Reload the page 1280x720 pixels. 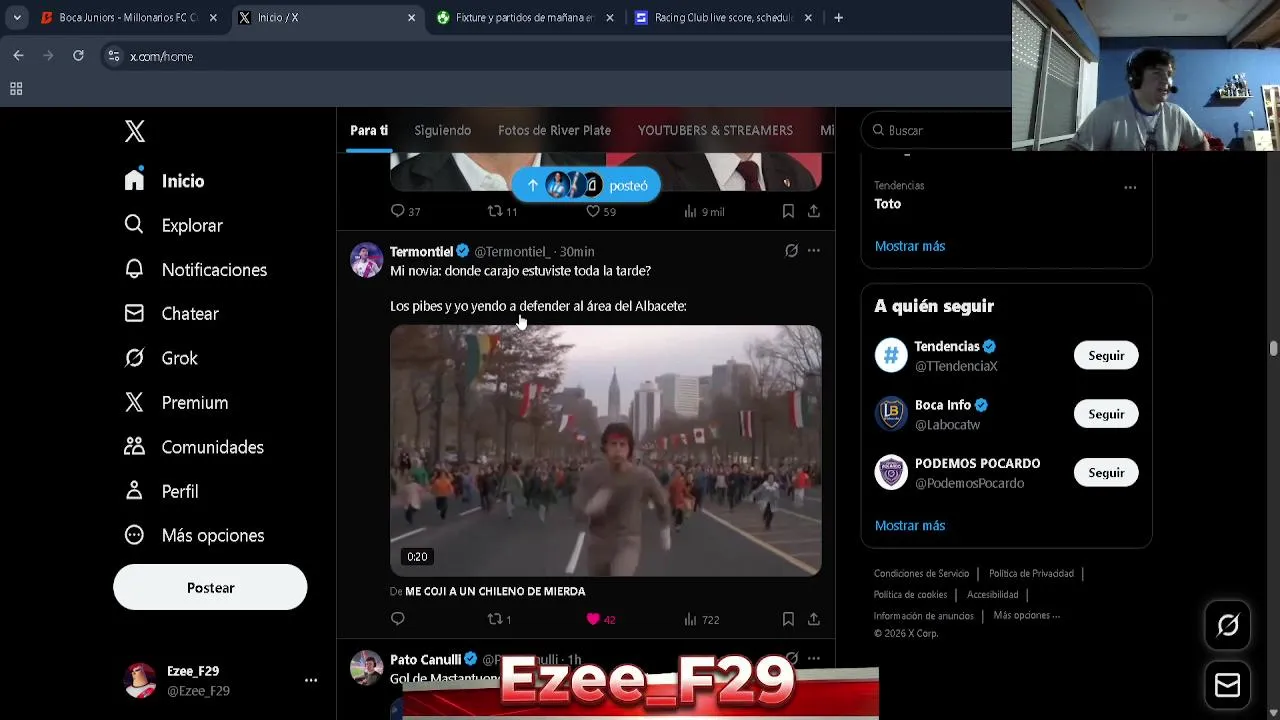point(78,56)
